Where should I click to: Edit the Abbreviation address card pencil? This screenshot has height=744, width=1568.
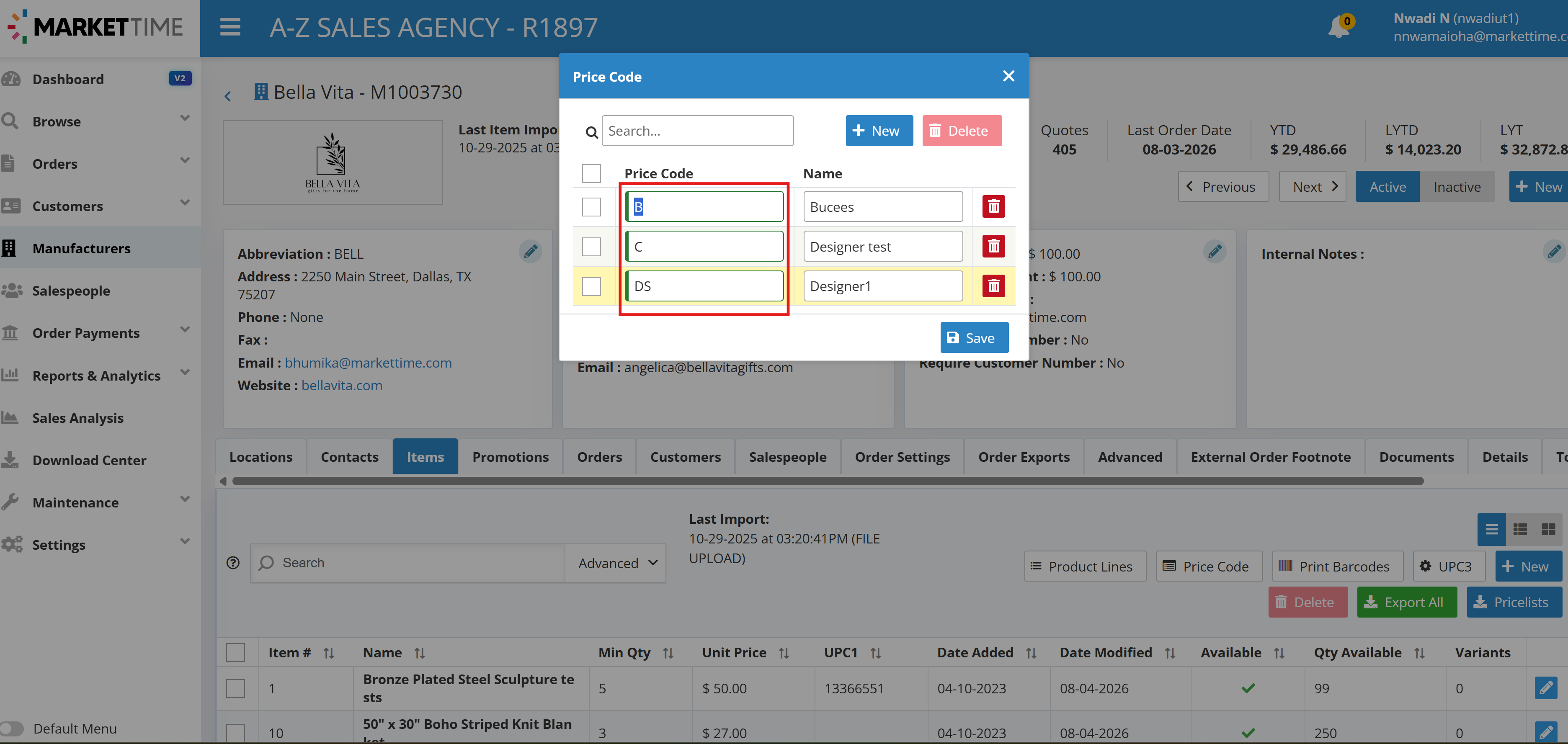[530, 251]
